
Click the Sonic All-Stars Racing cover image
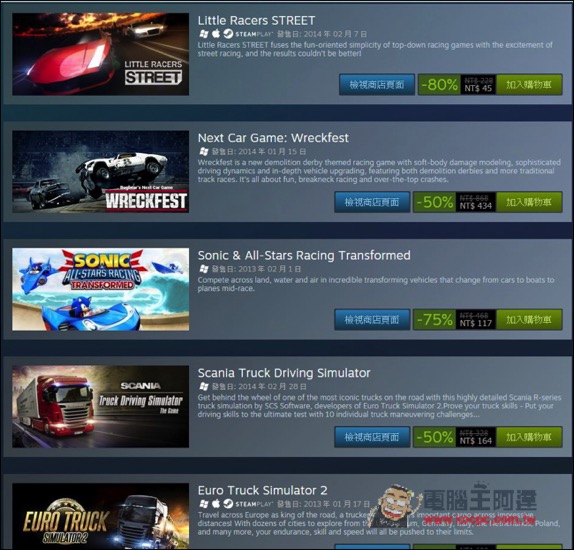101,289
